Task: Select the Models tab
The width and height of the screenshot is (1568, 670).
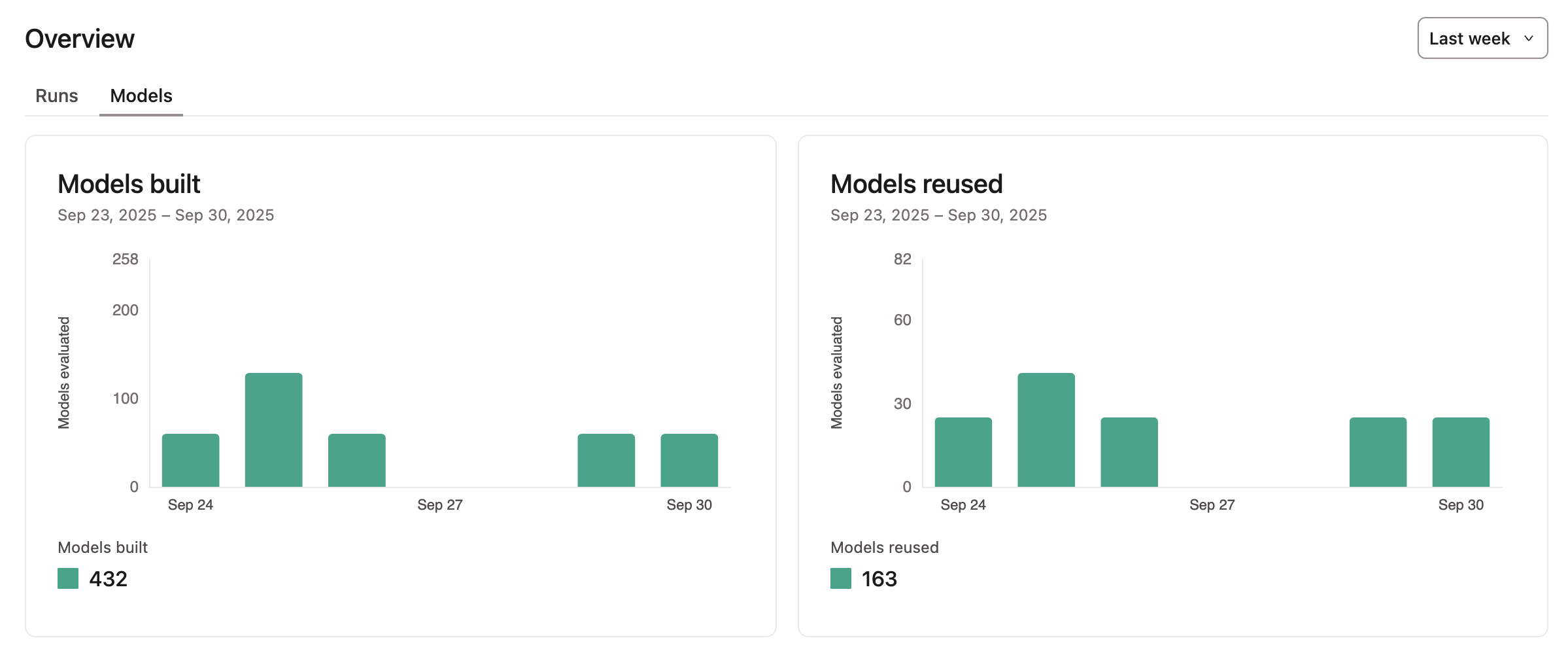Action: (141, 96)
